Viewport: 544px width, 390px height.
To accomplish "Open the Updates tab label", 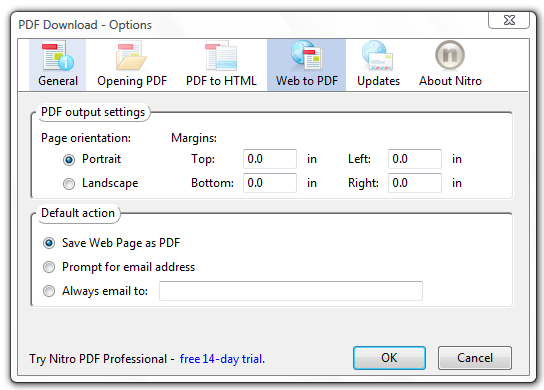I will (378, 81).
